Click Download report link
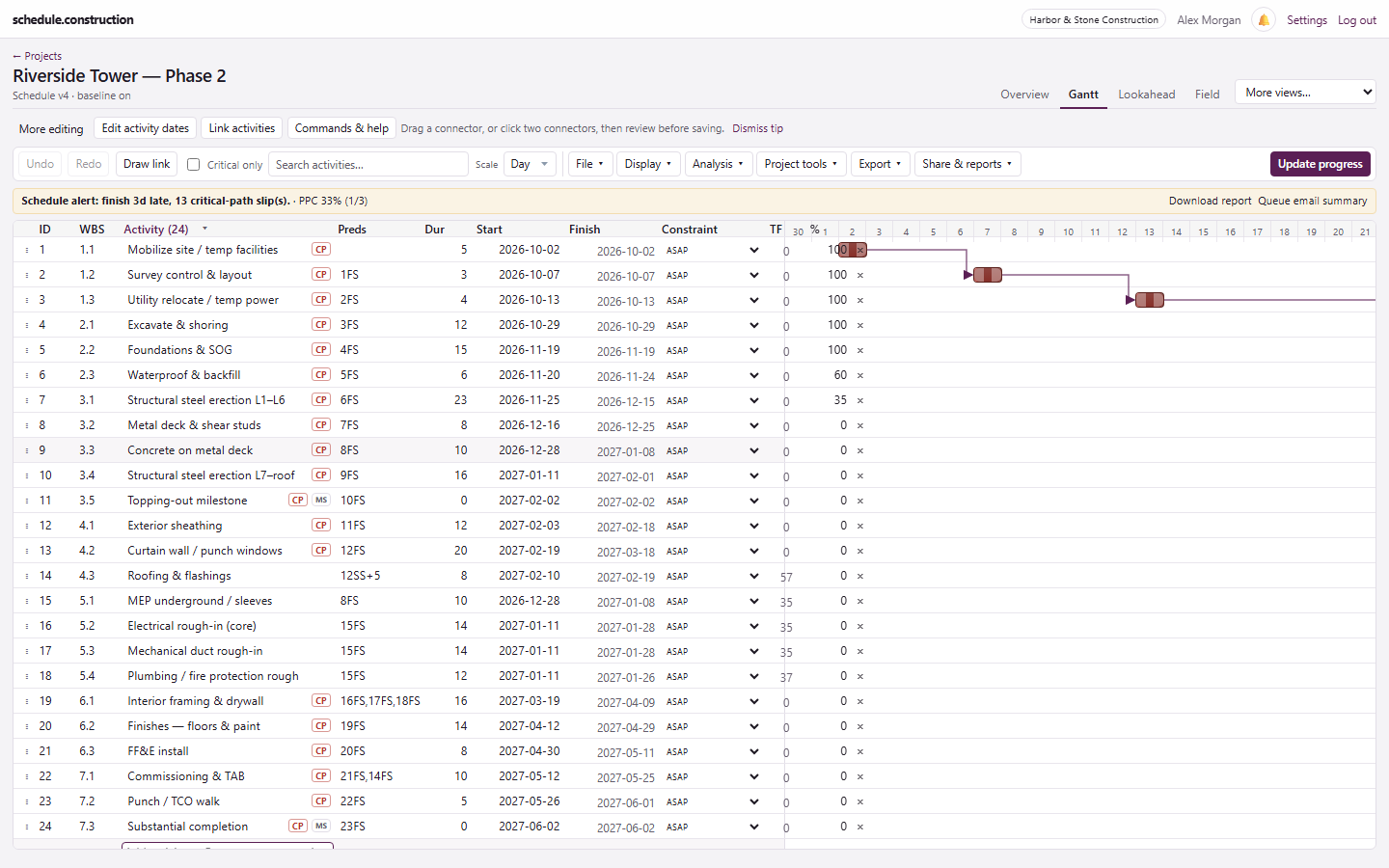Viewport: 1389px width, 868px height. [1210, 201]
